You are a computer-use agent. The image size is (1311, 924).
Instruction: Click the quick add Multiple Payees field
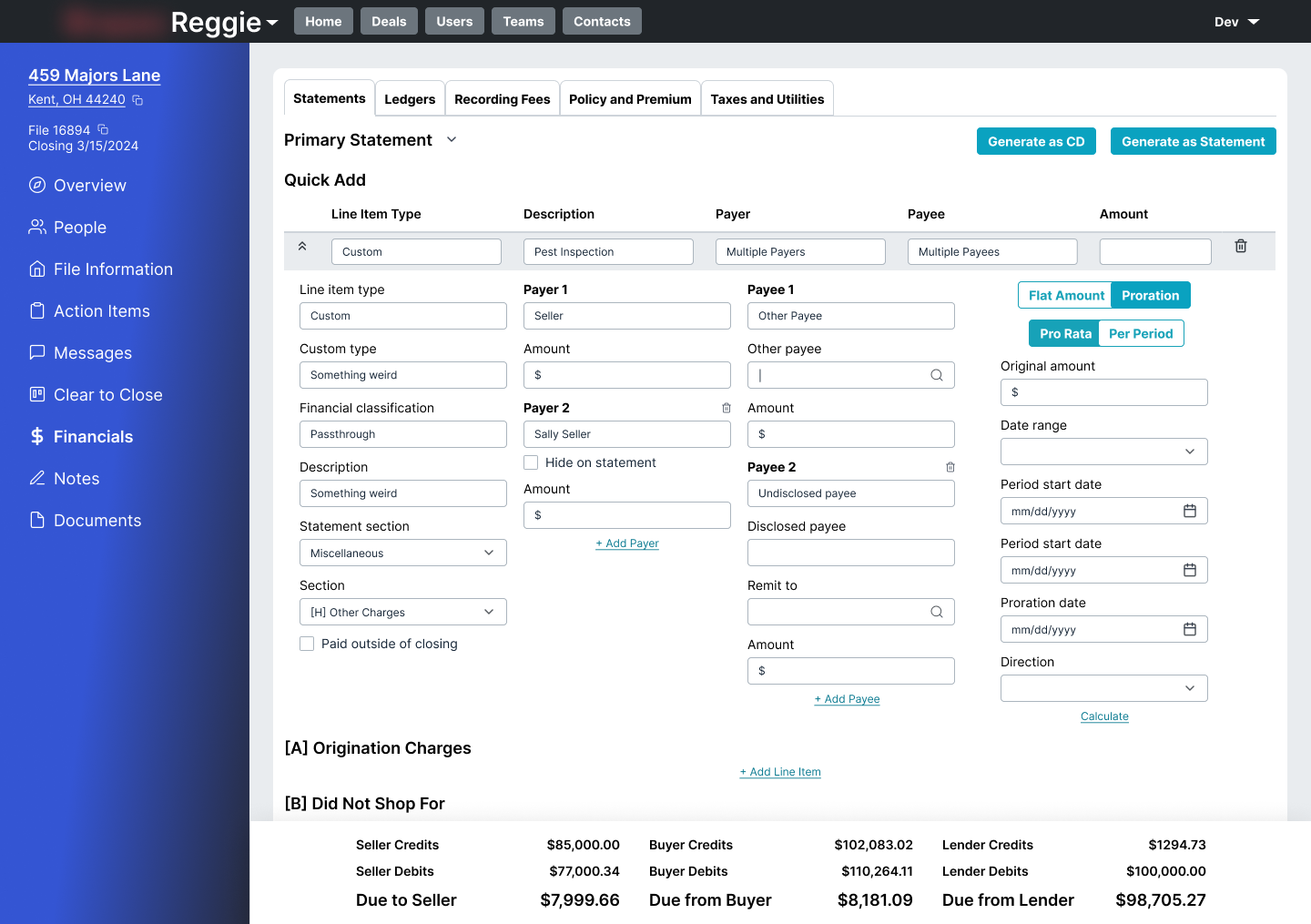point(992,251)
